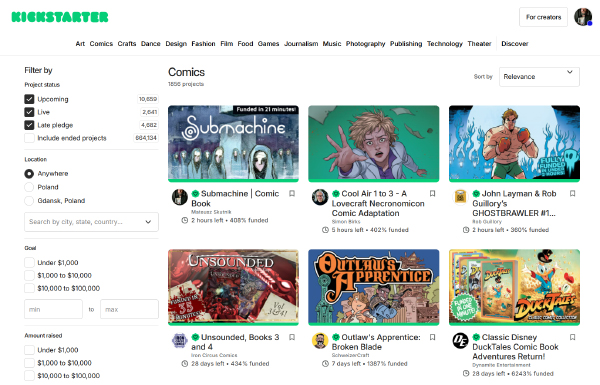Screen dimensions: 600x385
Task: Go to the Games category
Action: pyautogui.click(x=268, y=44)
